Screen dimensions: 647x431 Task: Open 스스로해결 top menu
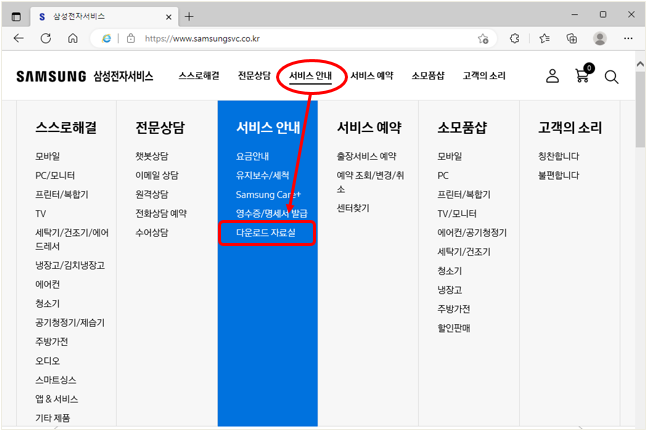click(x=199, y=76)
